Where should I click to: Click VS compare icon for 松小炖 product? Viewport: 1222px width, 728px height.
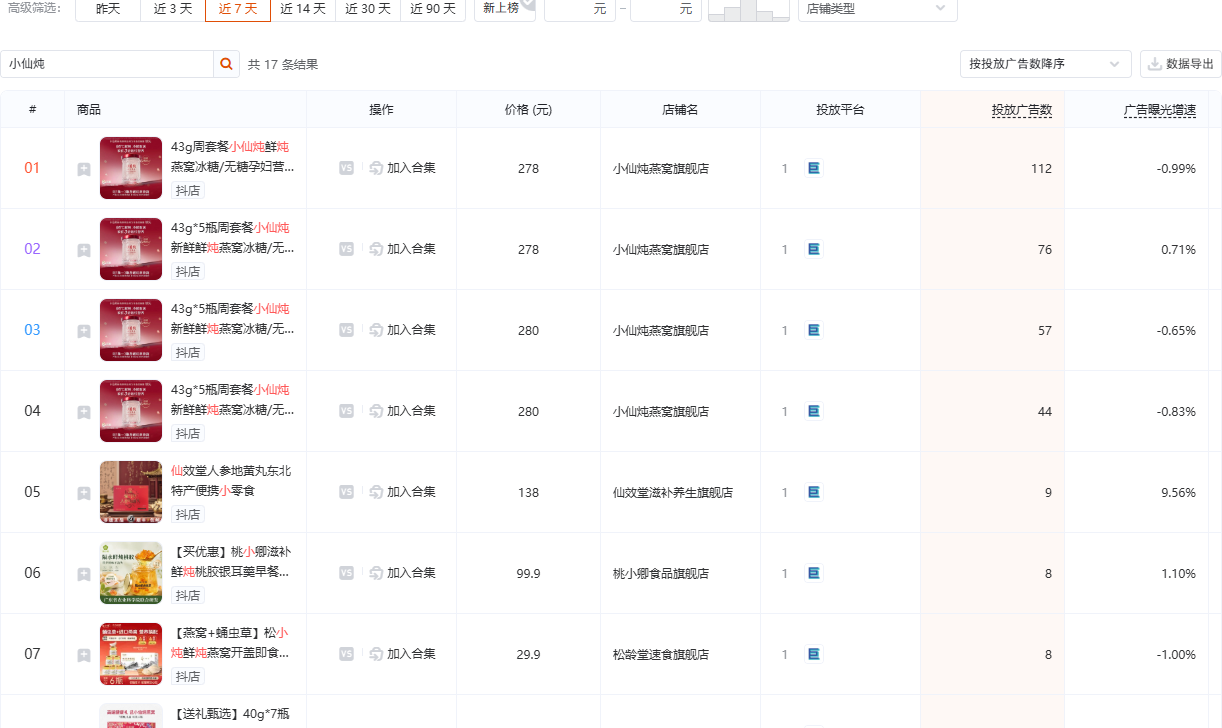click(346, 654)
